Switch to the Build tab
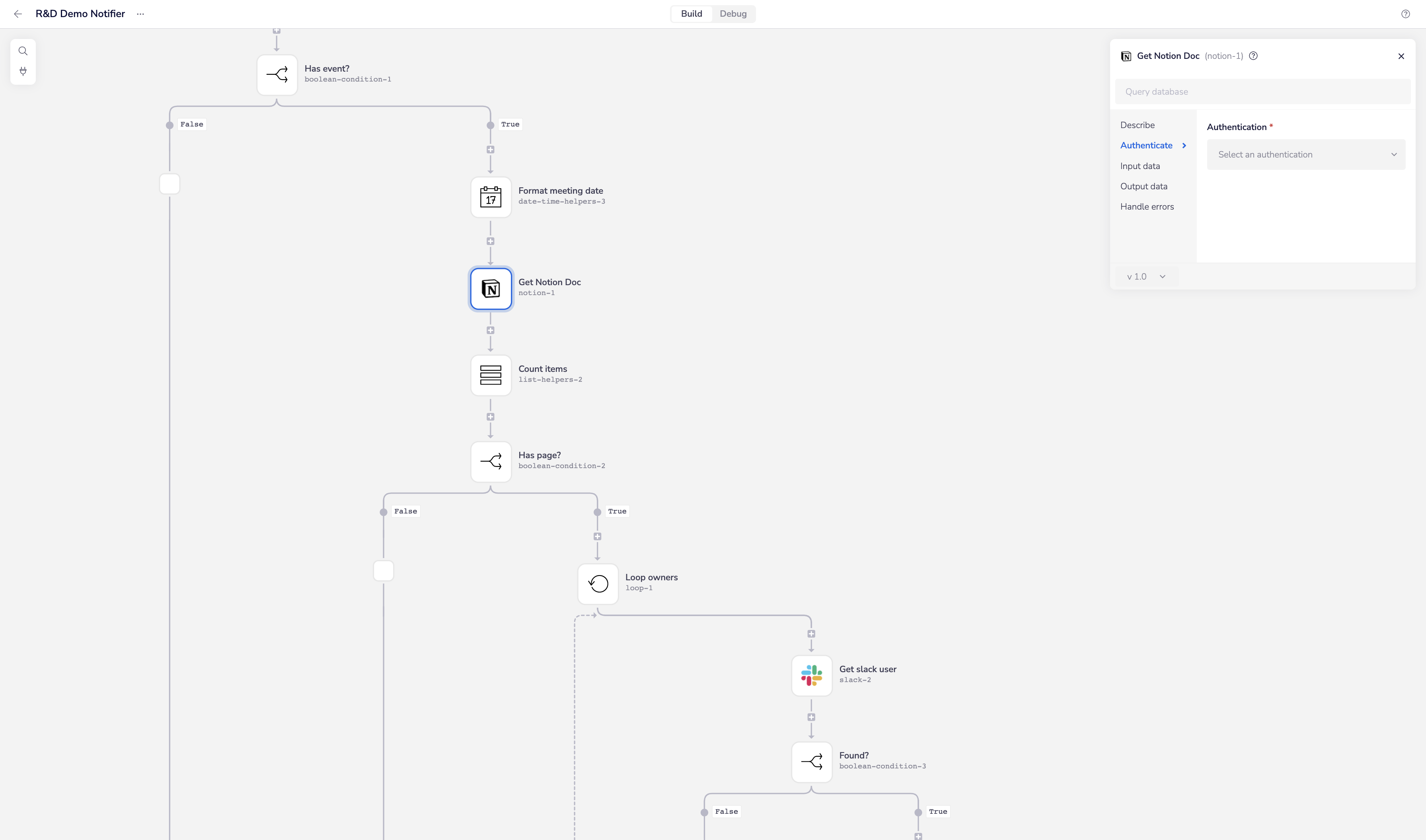This screenshot has height=840, width=1426. coord(691,14)
